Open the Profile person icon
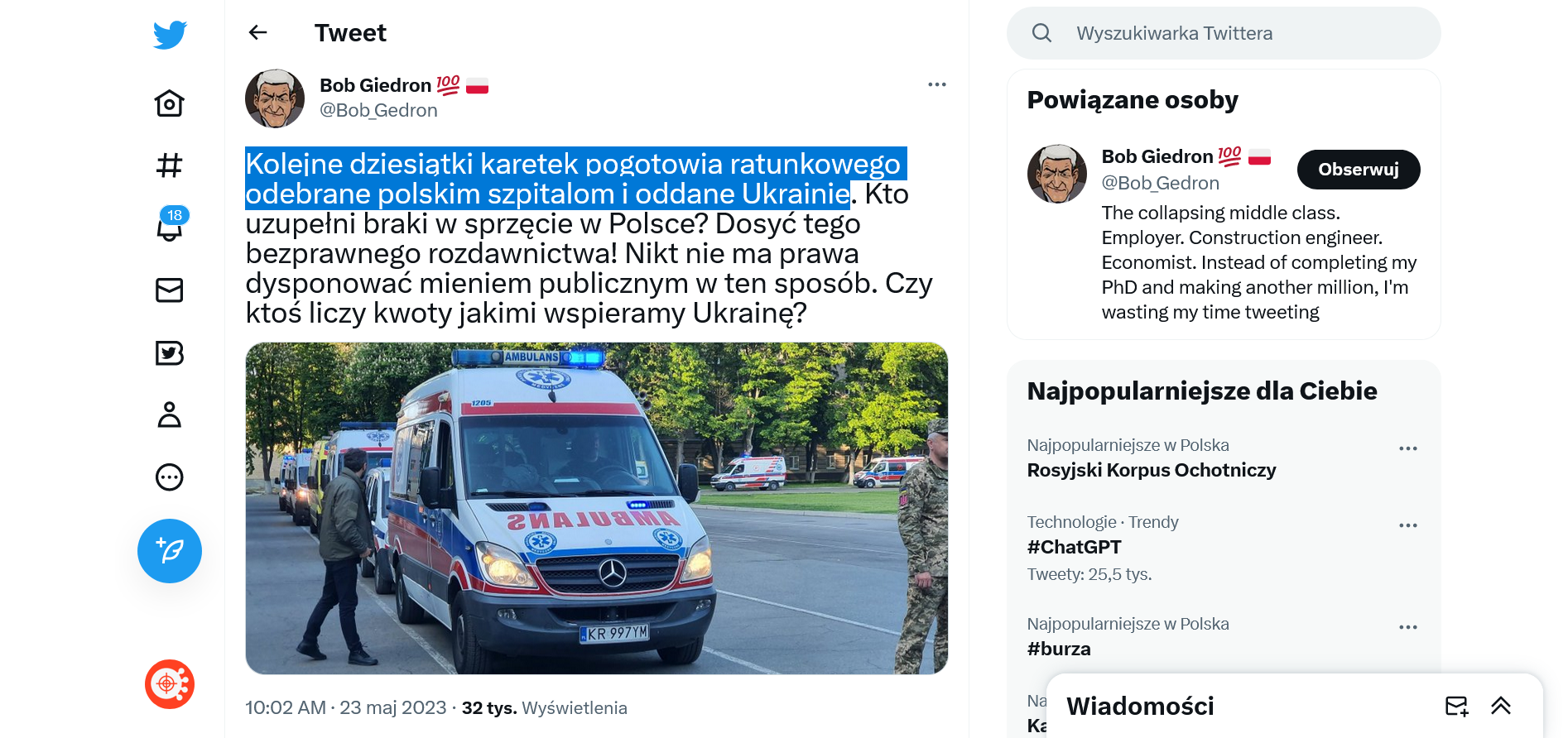Screen dimensions: 1568x738 (x=170, y=415)
